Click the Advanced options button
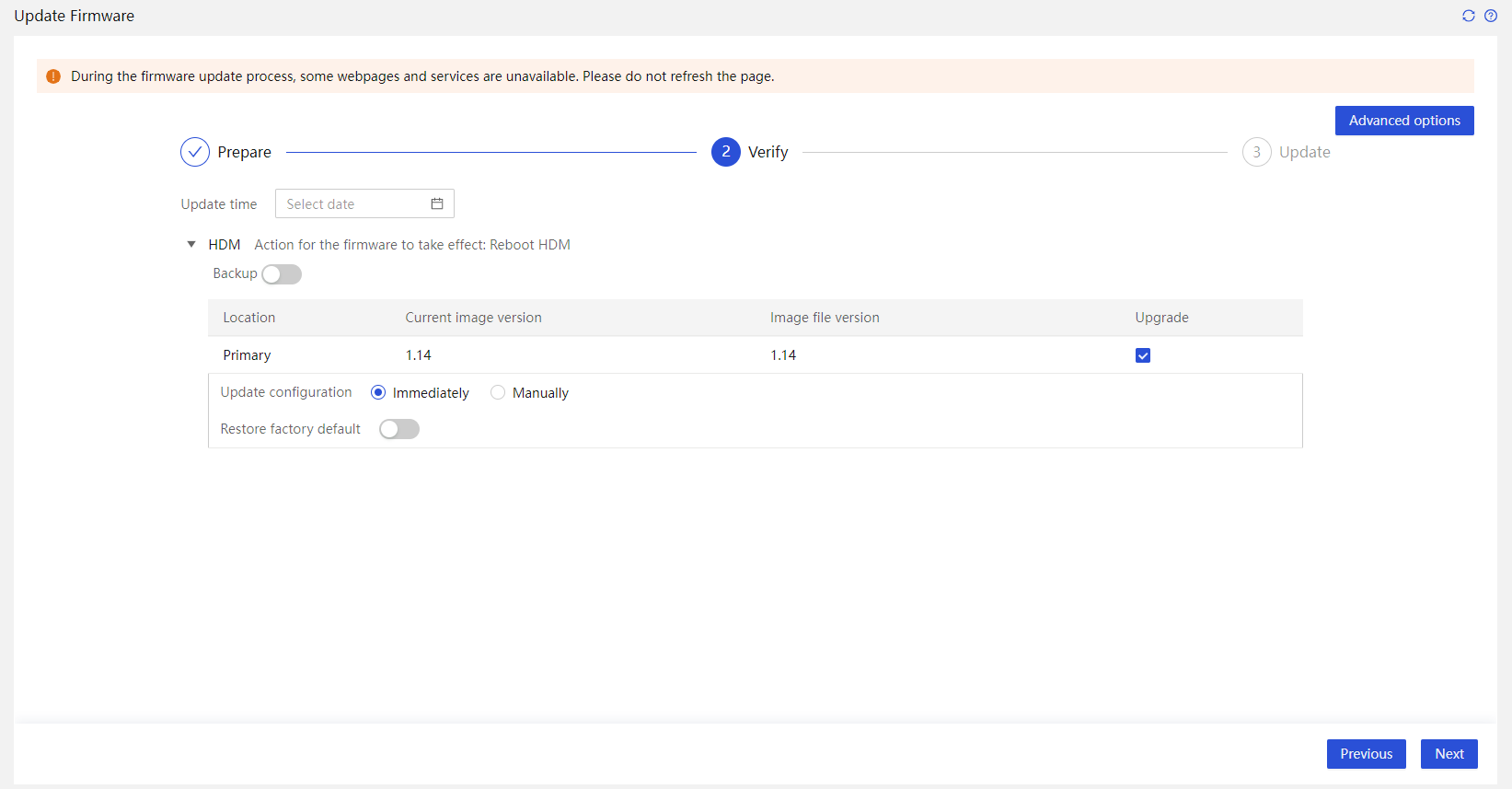Screen dimensions: 1512x789 (1404, 121)
